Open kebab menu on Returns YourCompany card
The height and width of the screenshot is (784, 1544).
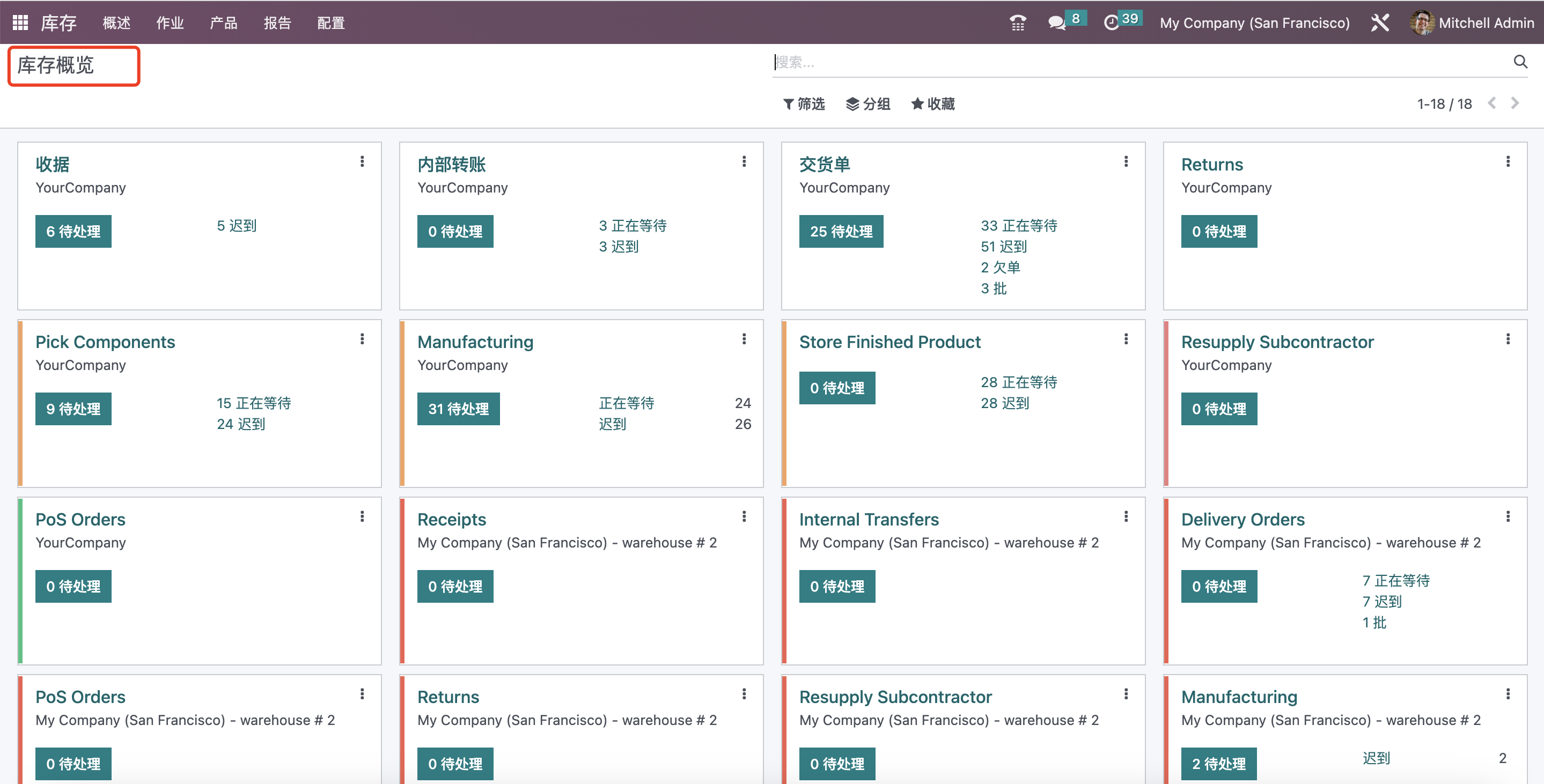point(1508,162)
